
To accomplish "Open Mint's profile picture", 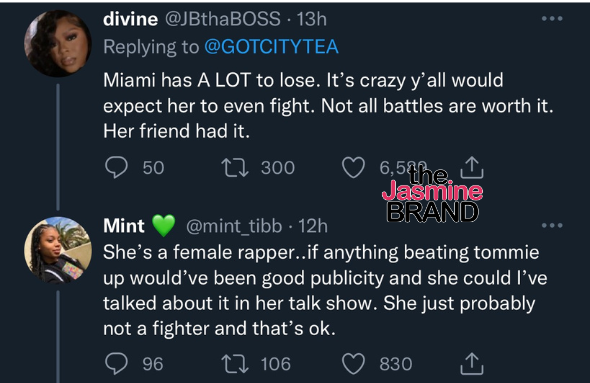I will 58,250.
